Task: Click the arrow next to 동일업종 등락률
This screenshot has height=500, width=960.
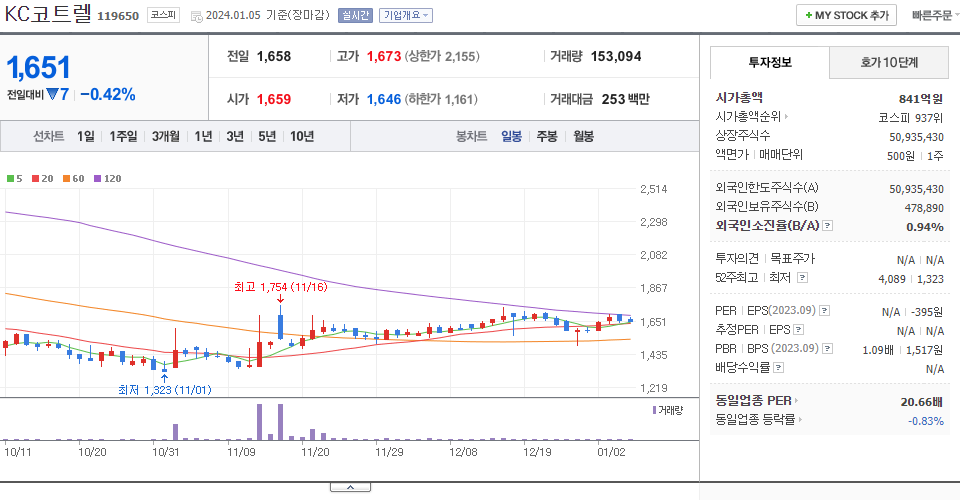Action: click(x=800, y=420)
